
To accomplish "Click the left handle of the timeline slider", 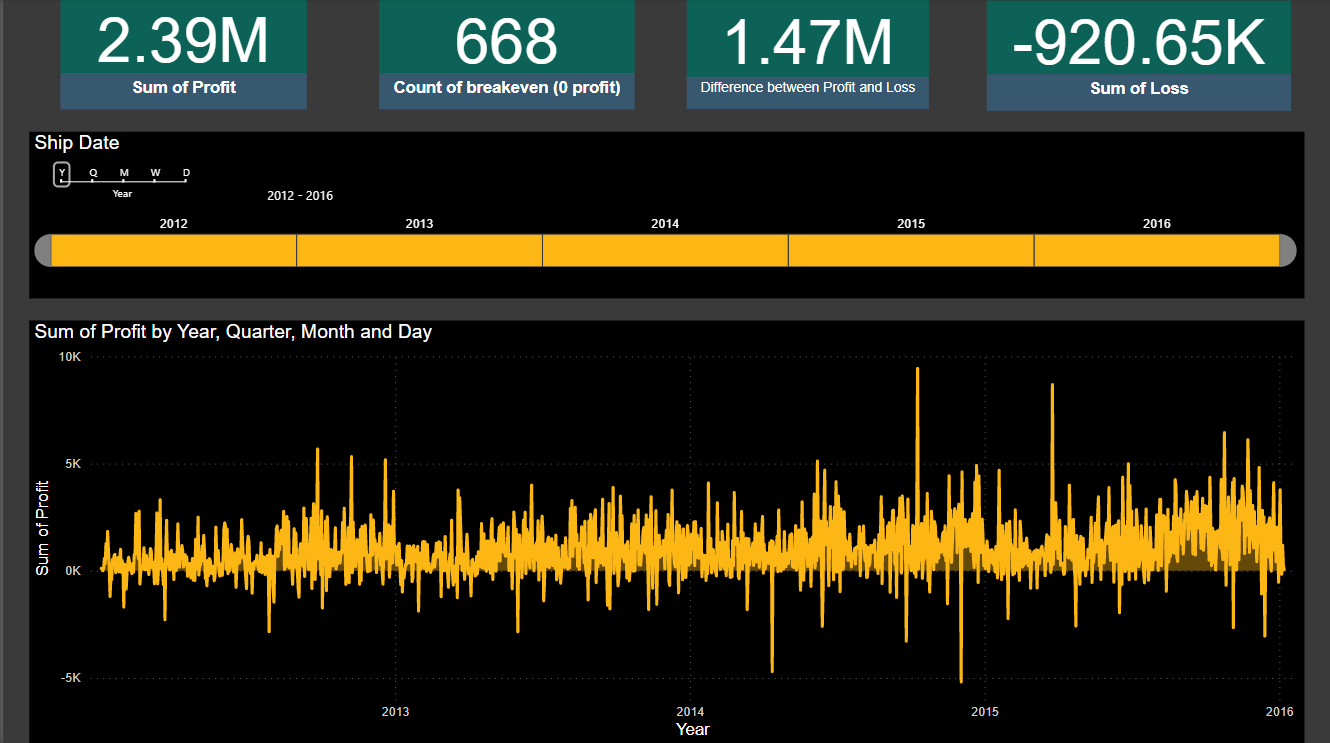I will coord(42,250).
